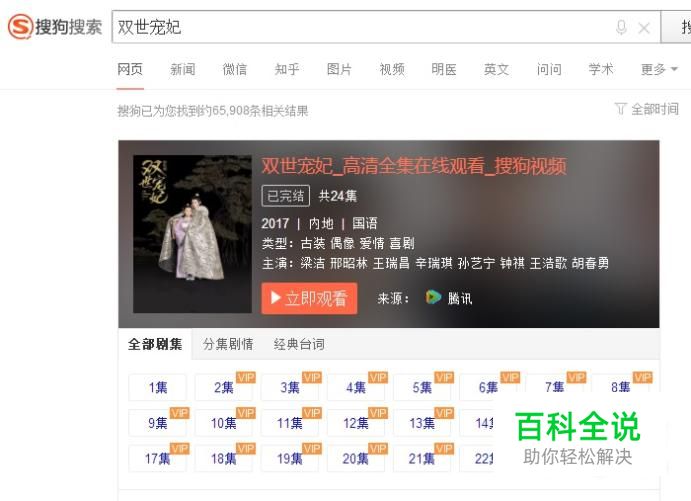The width and height of the screenshot is (691, 501).
Task: Open episode 1集
Action: (x=157, y=387)
